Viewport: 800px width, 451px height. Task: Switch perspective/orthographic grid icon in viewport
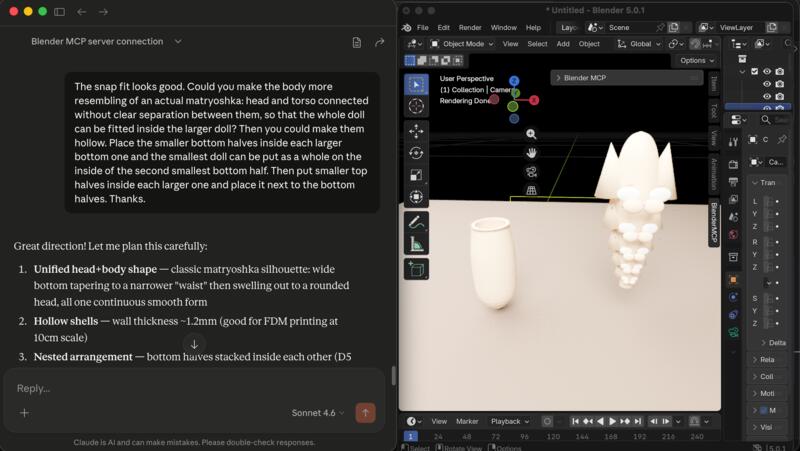point(531,190)
